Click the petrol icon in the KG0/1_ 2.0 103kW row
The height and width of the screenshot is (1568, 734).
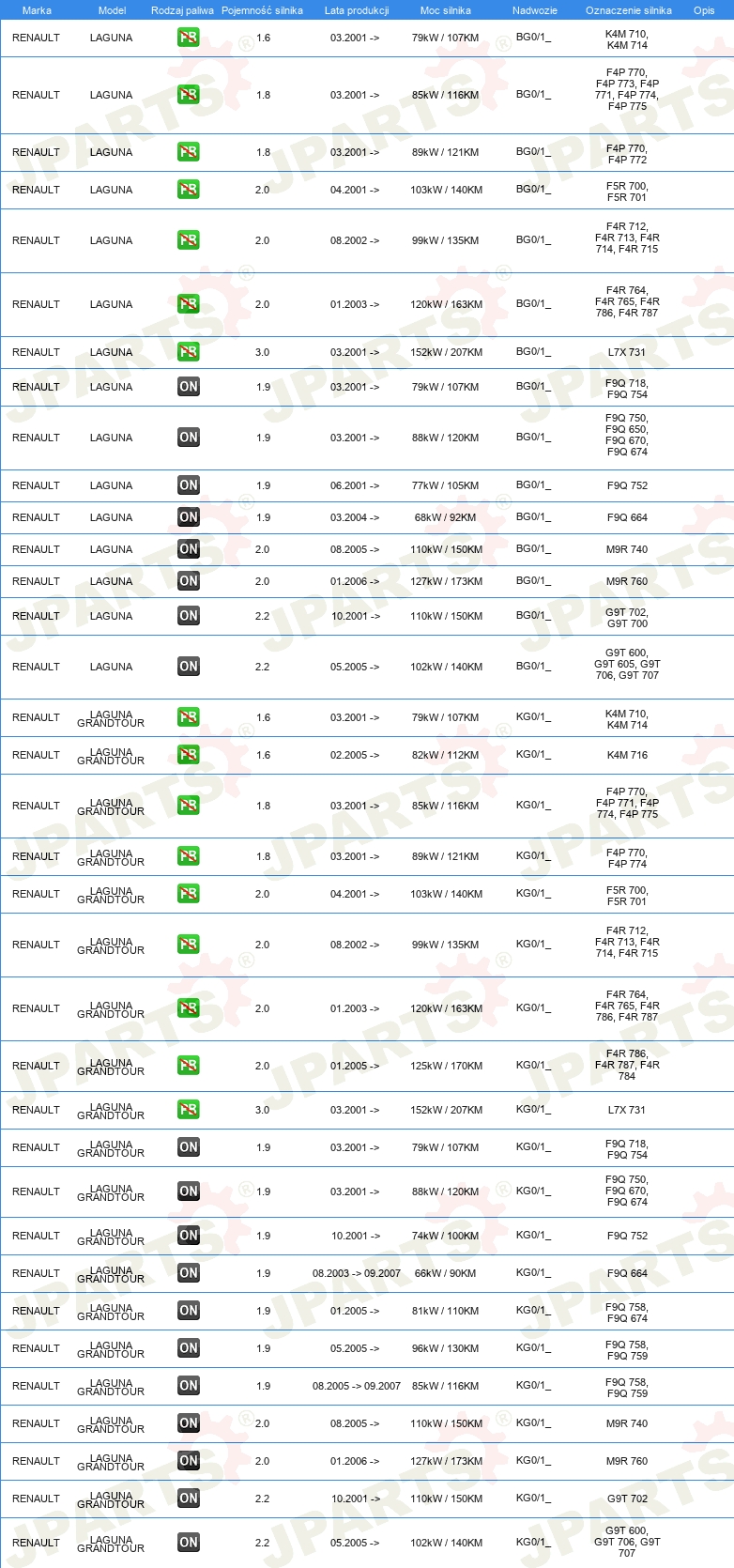pyautogui.click(x=189, y=894)
